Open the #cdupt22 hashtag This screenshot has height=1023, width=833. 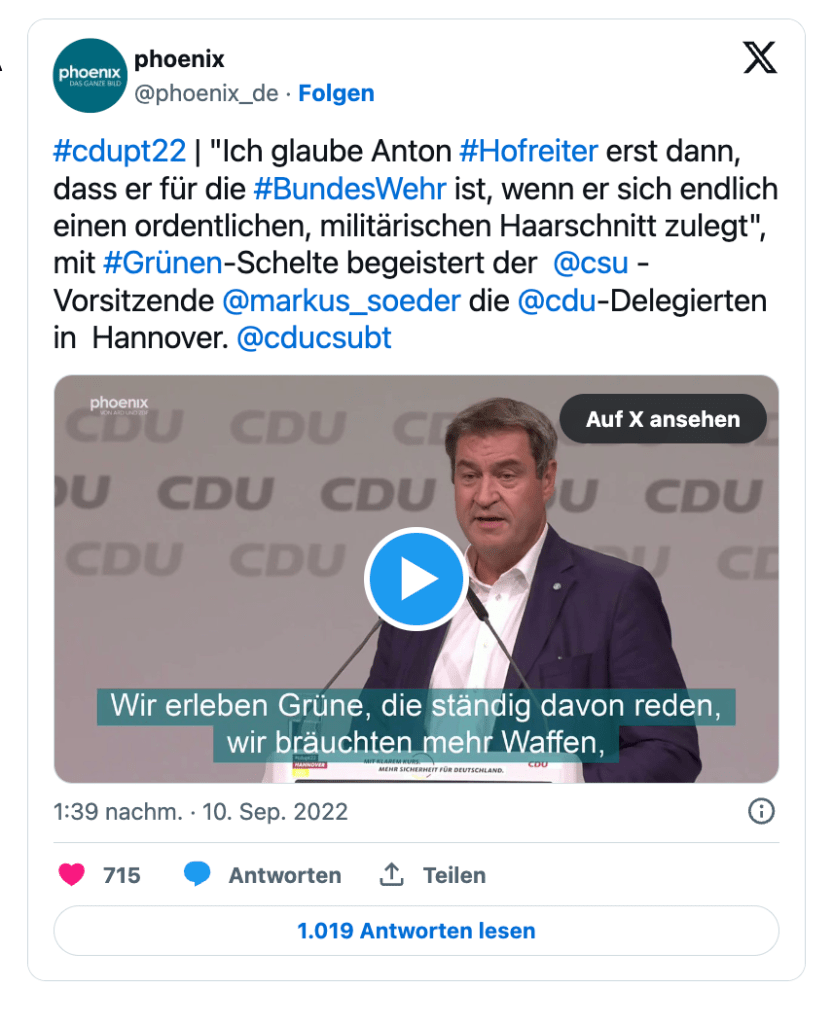coord(119,151)
